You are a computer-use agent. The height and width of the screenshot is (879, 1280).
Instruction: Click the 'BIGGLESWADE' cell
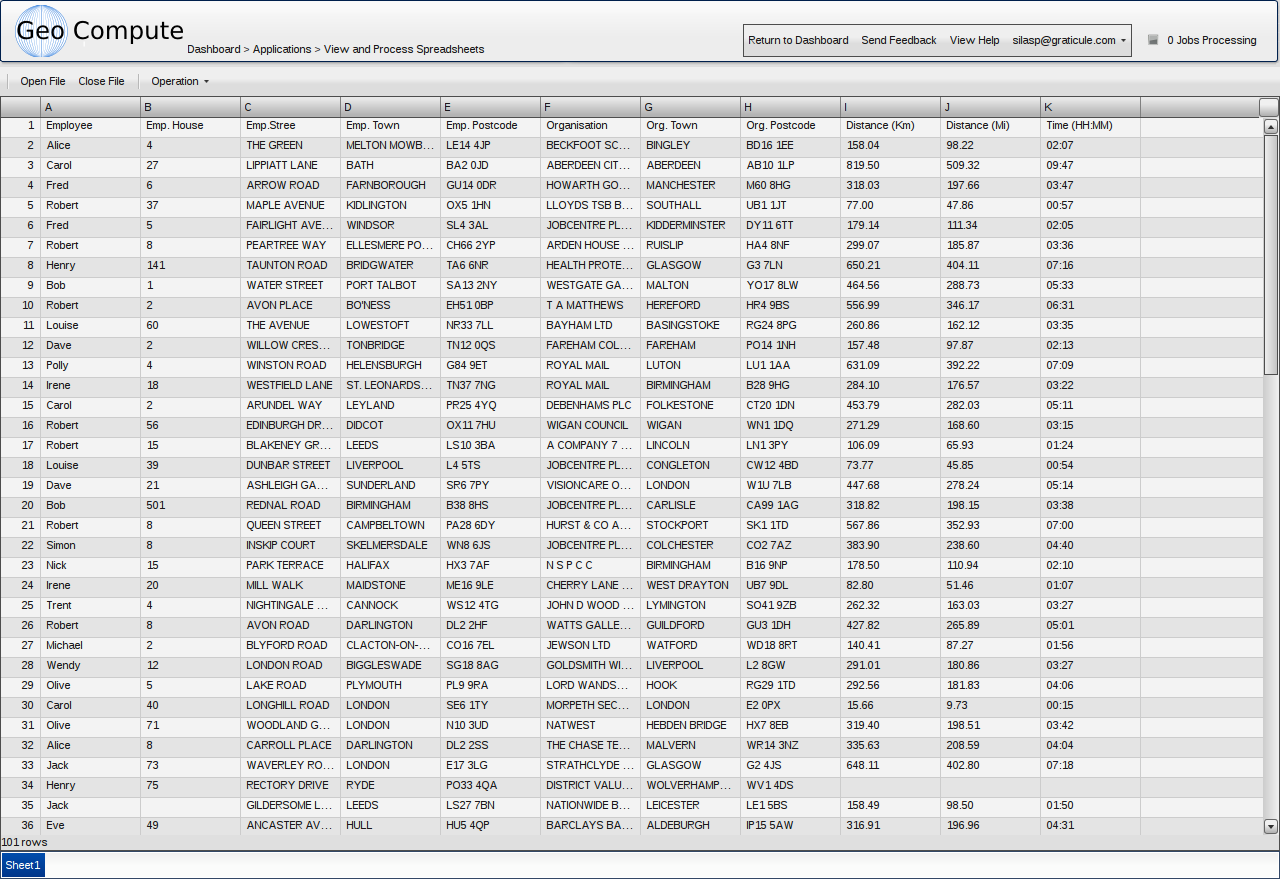tap(391, 665)
